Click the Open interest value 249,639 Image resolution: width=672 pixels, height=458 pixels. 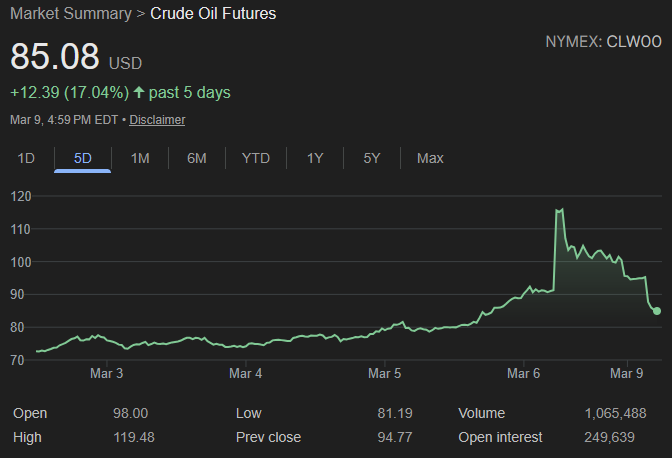point(609,437)
